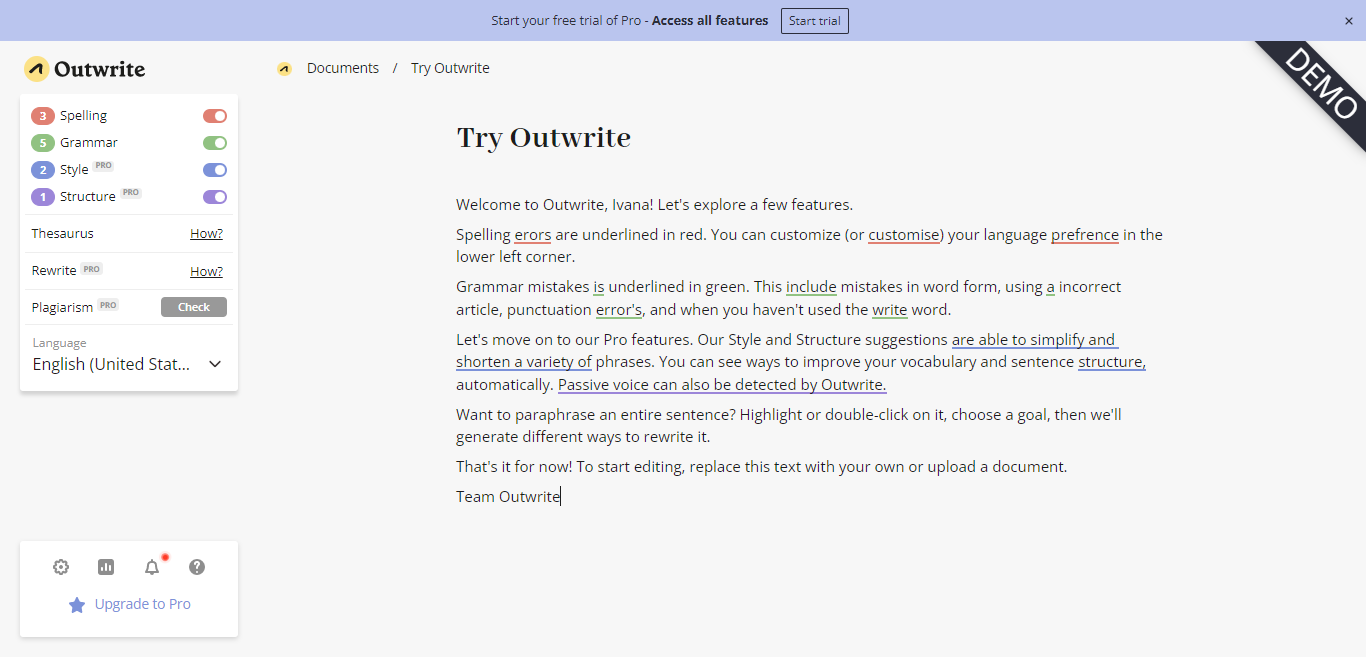Viewport: 1366px width, 657px height.
Task: Click the misspelled word "erors"
Action: [x=532, y=235]
